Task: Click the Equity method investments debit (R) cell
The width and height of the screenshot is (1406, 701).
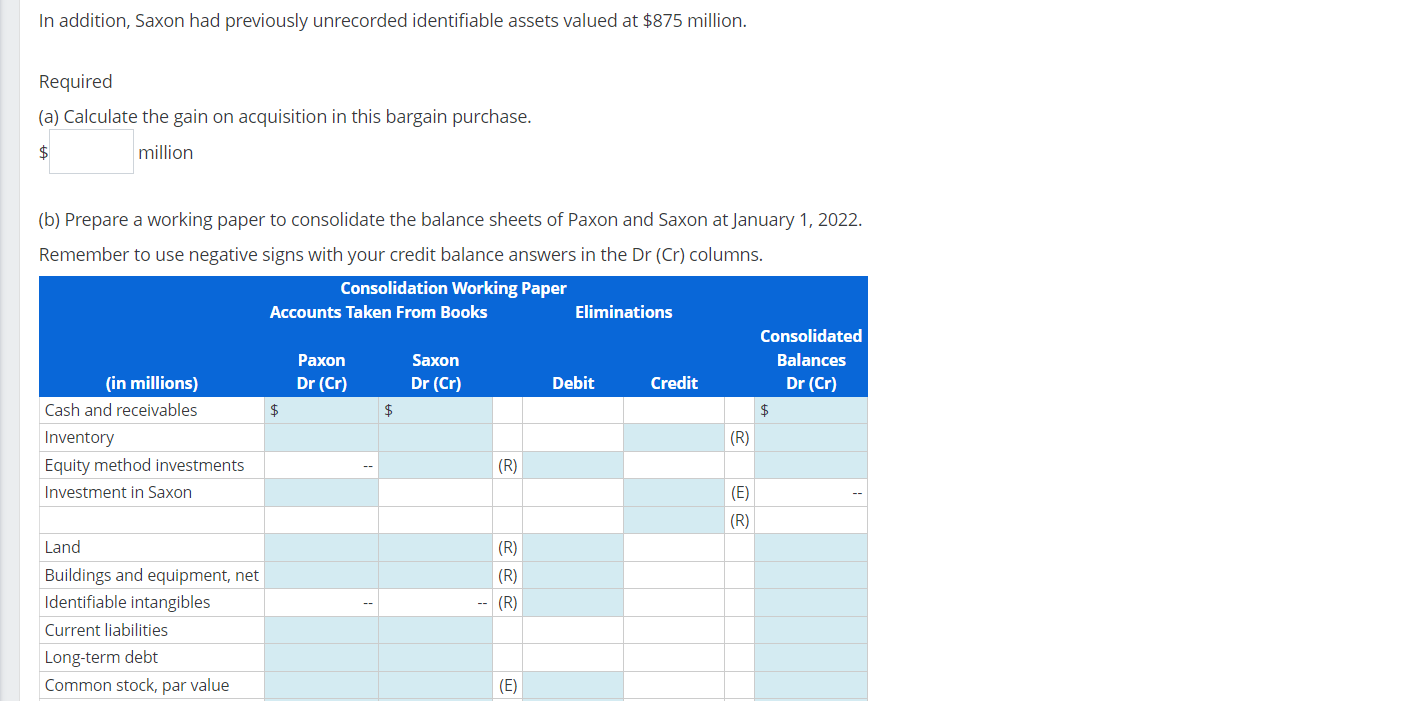Action: pos(572,464)
